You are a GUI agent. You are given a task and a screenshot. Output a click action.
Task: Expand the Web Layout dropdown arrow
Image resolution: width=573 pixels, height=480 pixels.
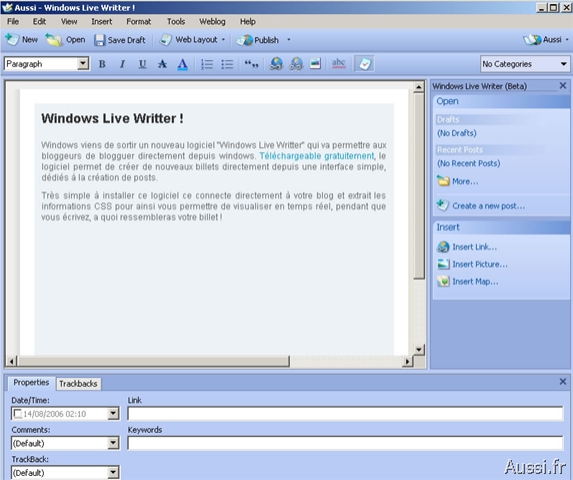pos(223,40)
